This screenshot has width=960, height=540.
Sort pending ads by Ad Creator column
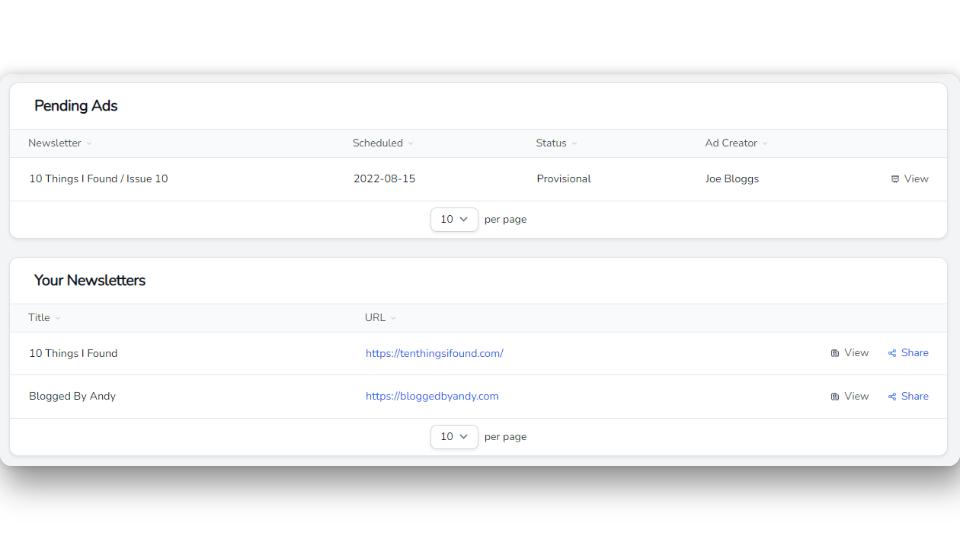point(731,143)
